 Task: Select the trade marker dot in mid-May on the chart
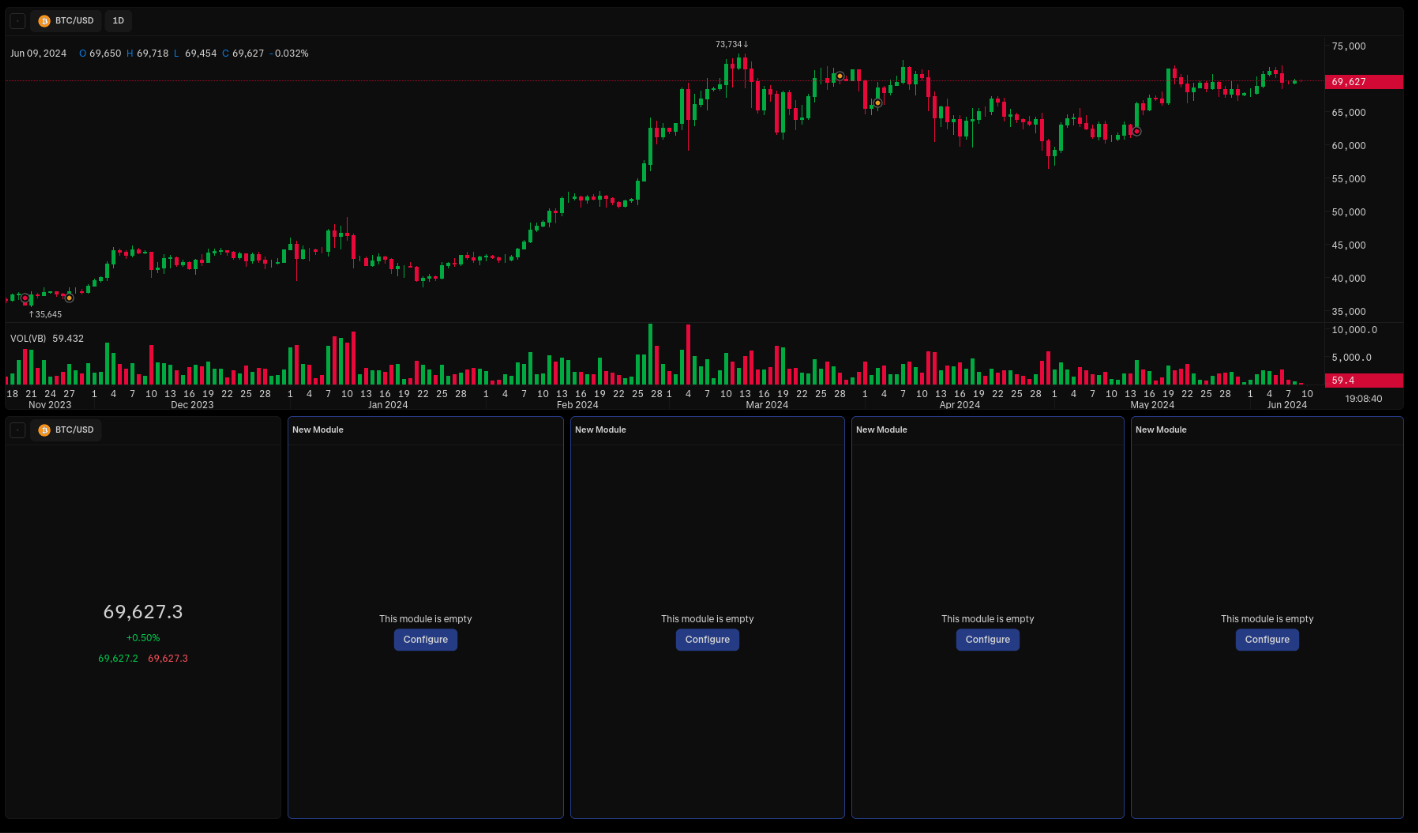[1136, 131]
